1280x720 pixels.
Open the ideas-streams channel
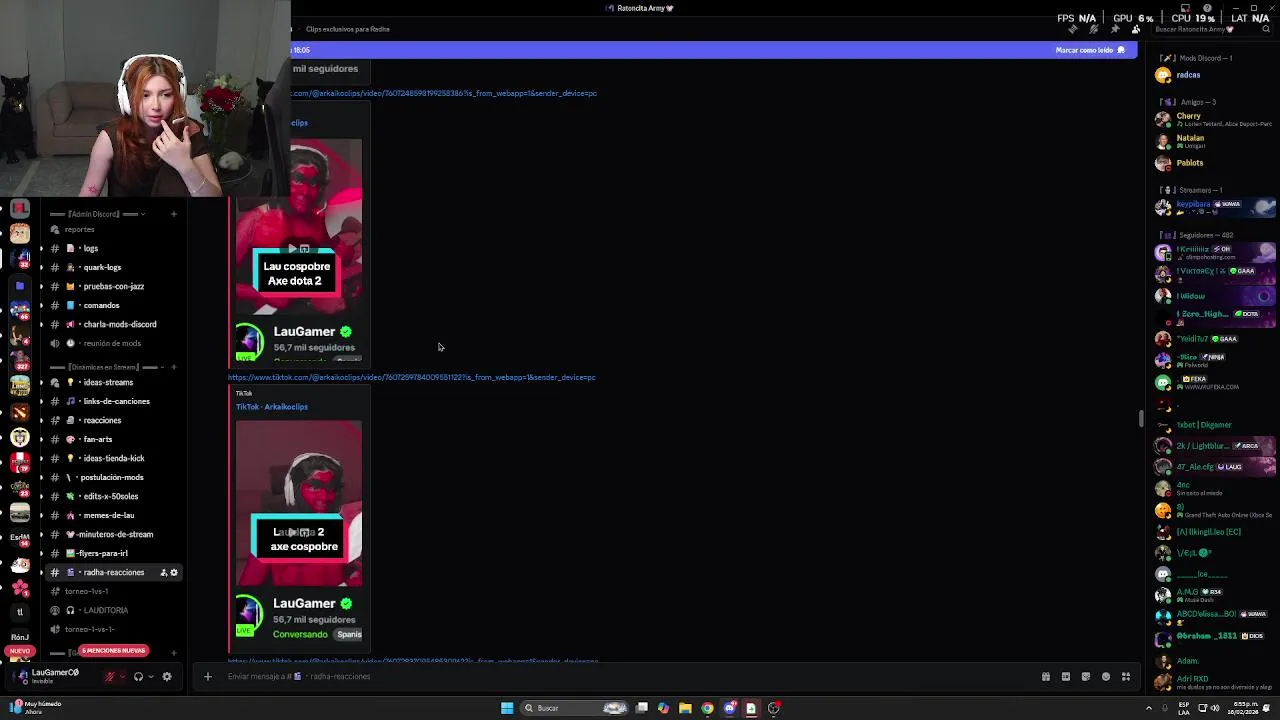point(114,382)
